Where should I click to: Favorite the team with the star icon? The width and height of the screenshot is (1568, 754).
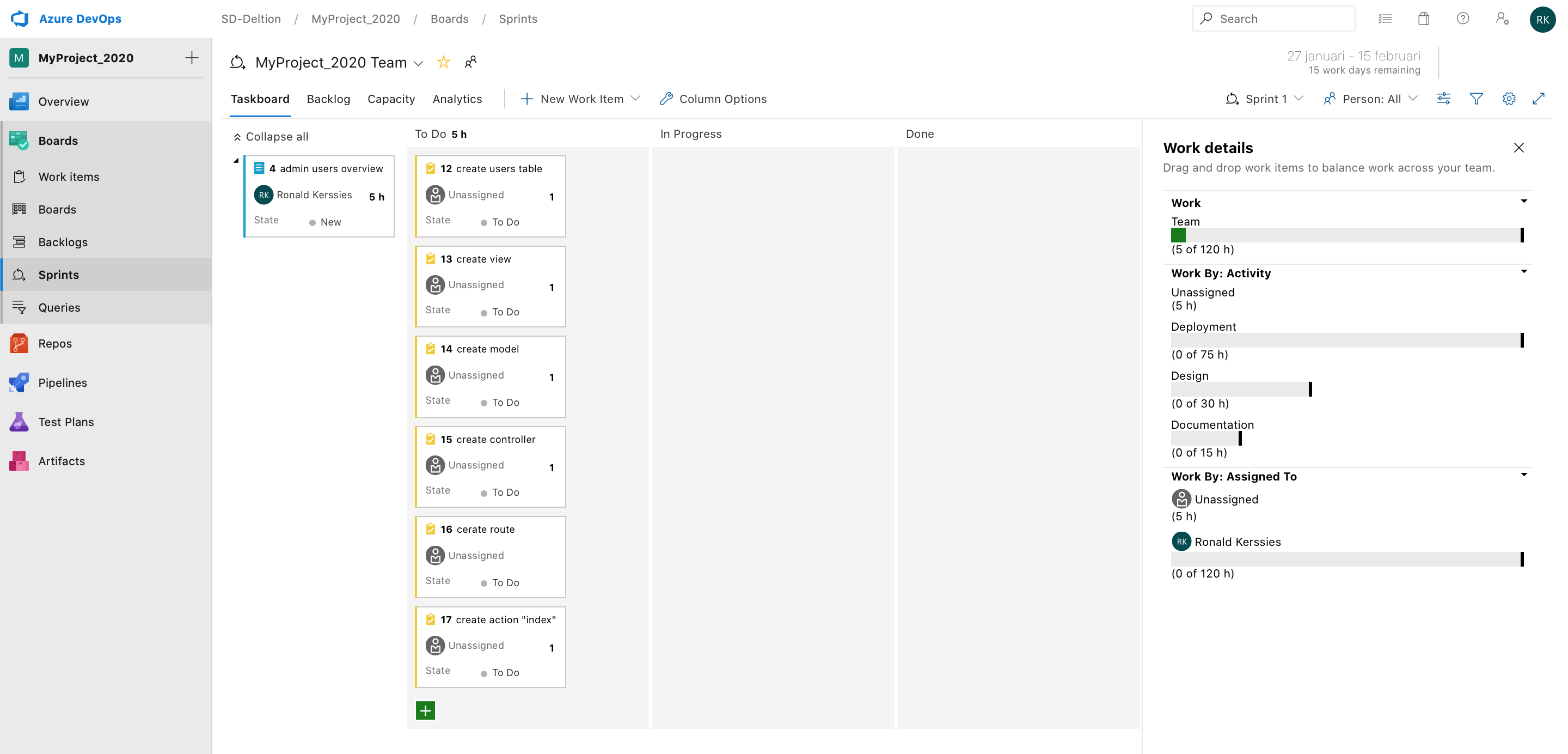pyautogui.click(x=444, y=62)
